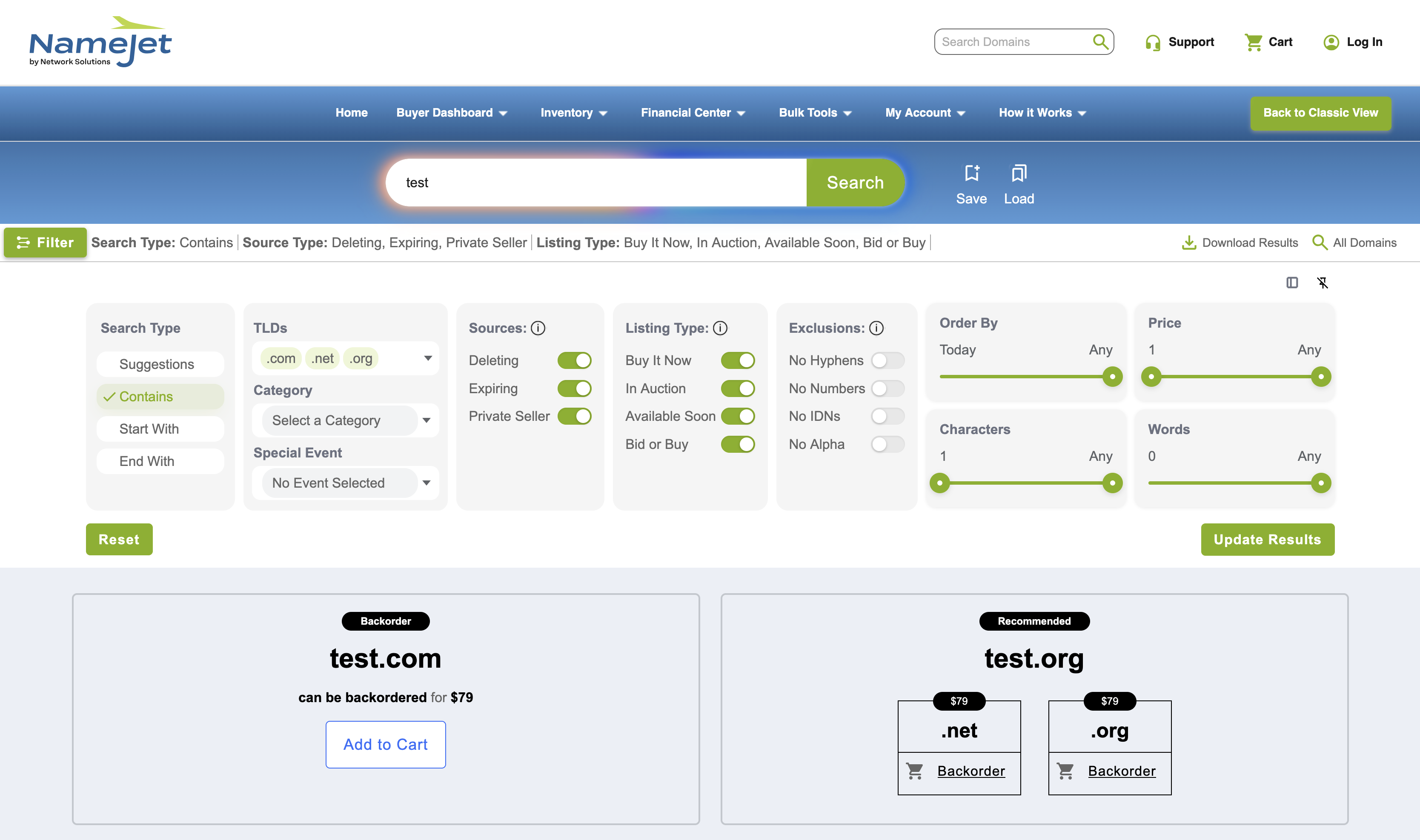Viewport: 1420px width, 840px height.
Task: Disable the Private Seller toggle
Action: [x=574, y=416]
